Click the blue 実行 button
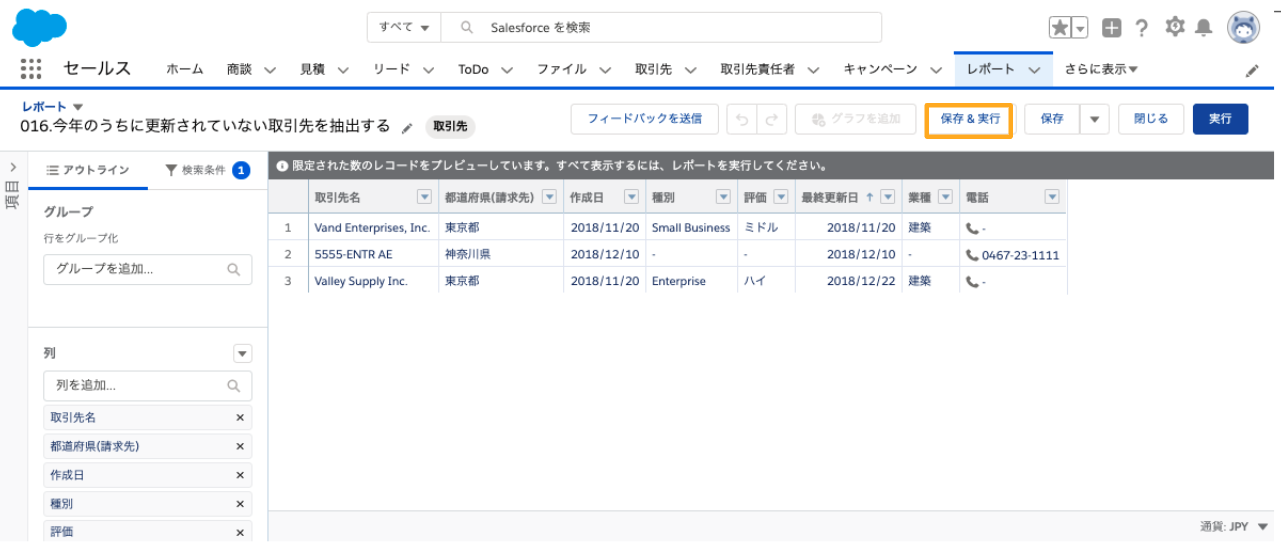 tap(1220, 119)
